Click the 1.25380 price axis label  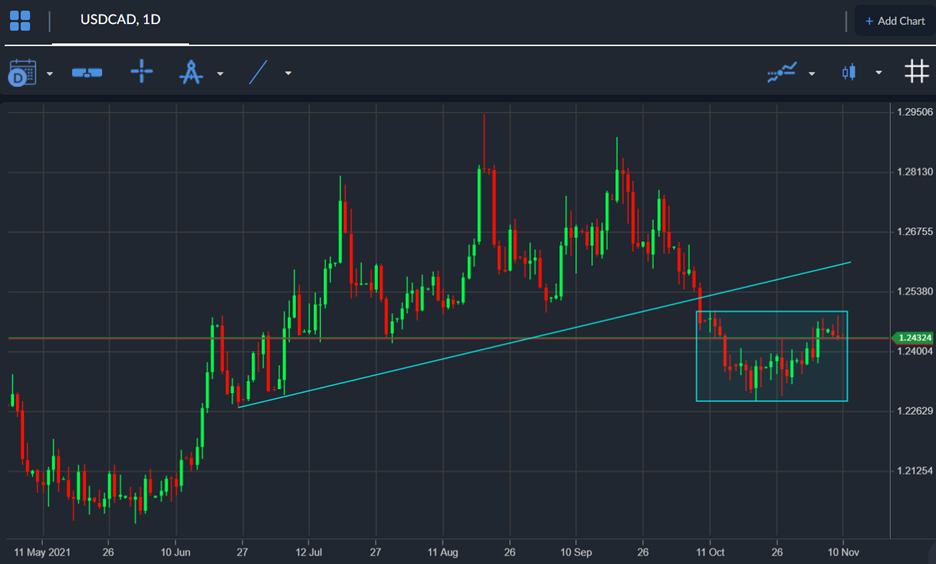[915, 291]
